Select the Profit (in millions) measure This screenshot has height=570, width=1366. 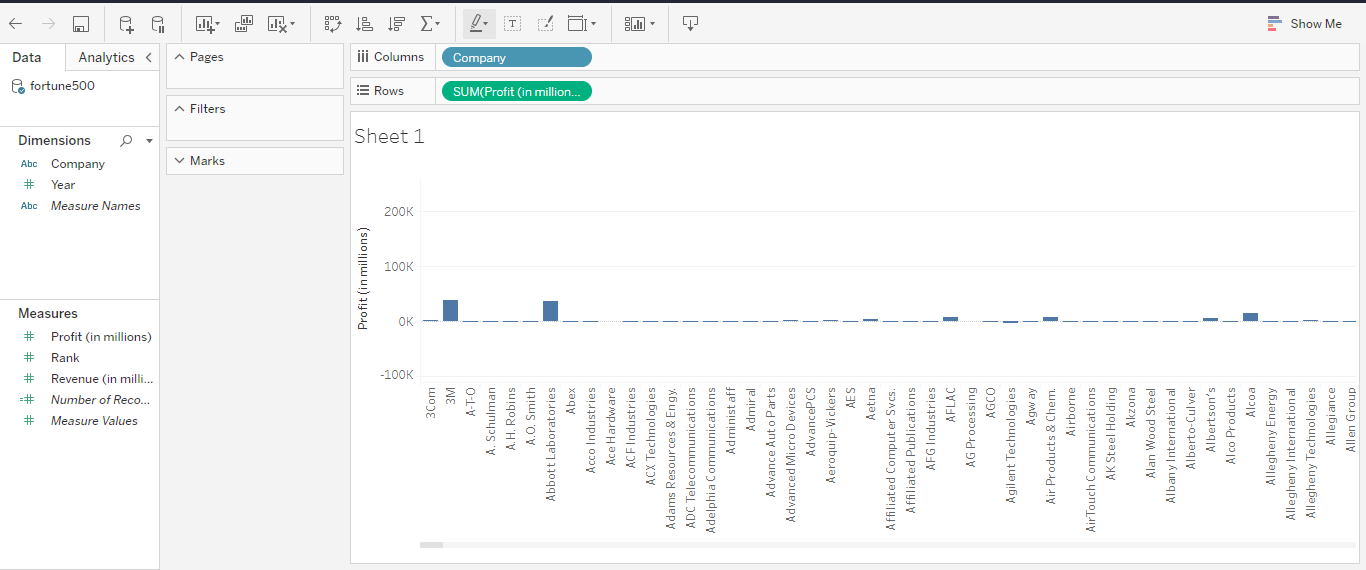click(x=101, y=337)
